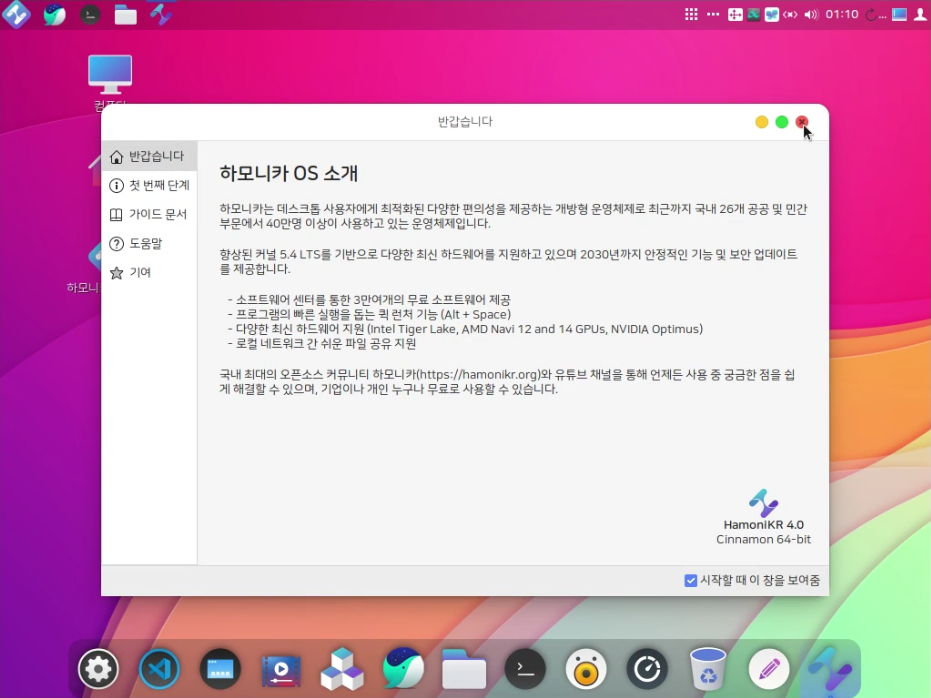The image size is (931, 698).
Task: Uncheck '시작할 때 이 창을 보여줌' checkbox
Action: pos(691,580)
